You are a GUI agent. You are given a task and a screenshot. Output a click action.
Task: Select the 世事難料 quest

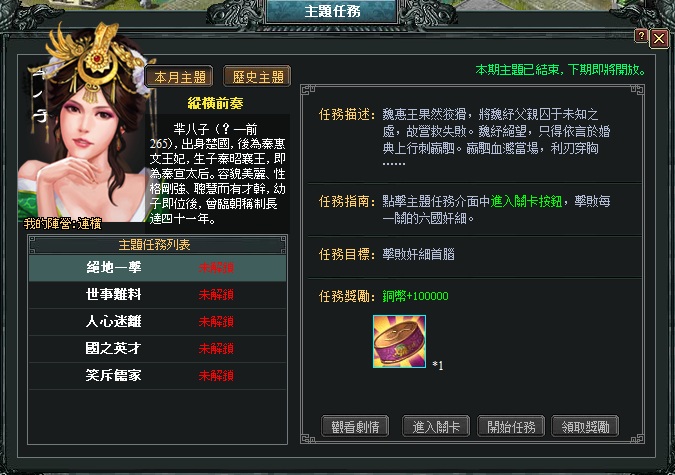(x=158, y=295)
